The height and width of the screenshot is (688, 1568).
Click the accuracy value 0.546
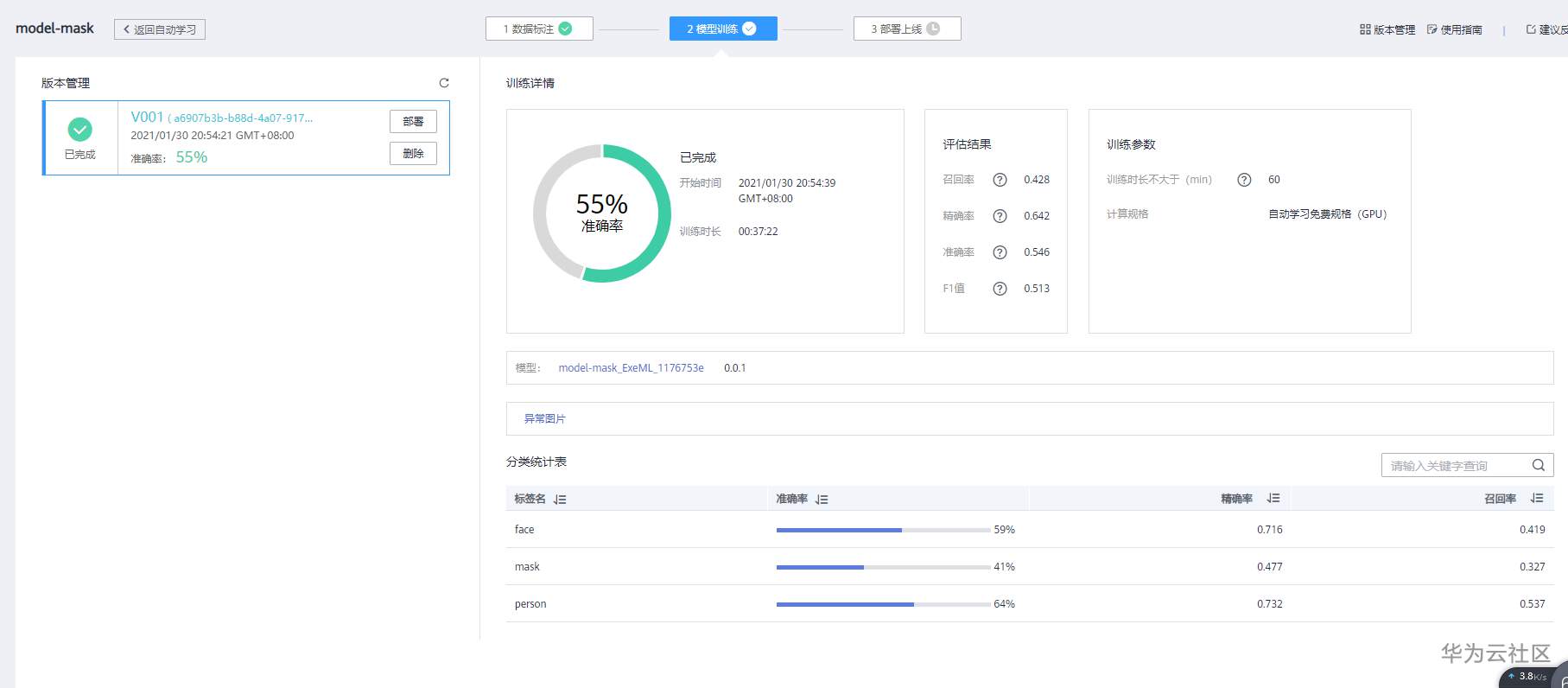[1037, 252]
